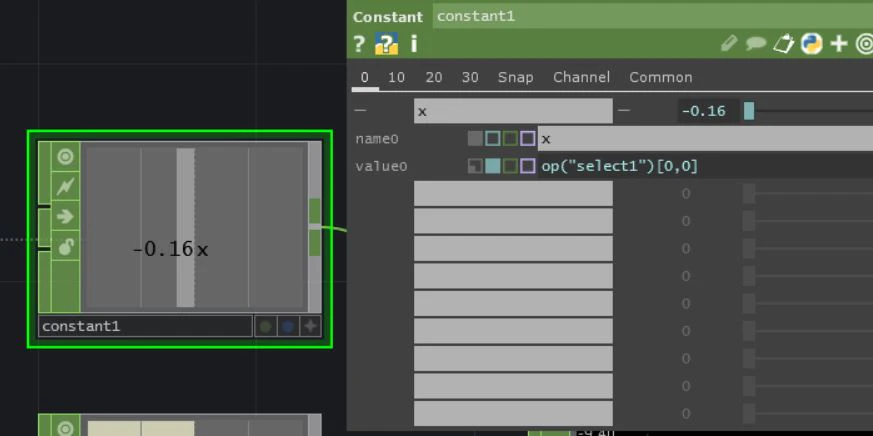Switch to the 20 parameter page tab
This screenshot has height=436, width=873.
pos(434,77)
